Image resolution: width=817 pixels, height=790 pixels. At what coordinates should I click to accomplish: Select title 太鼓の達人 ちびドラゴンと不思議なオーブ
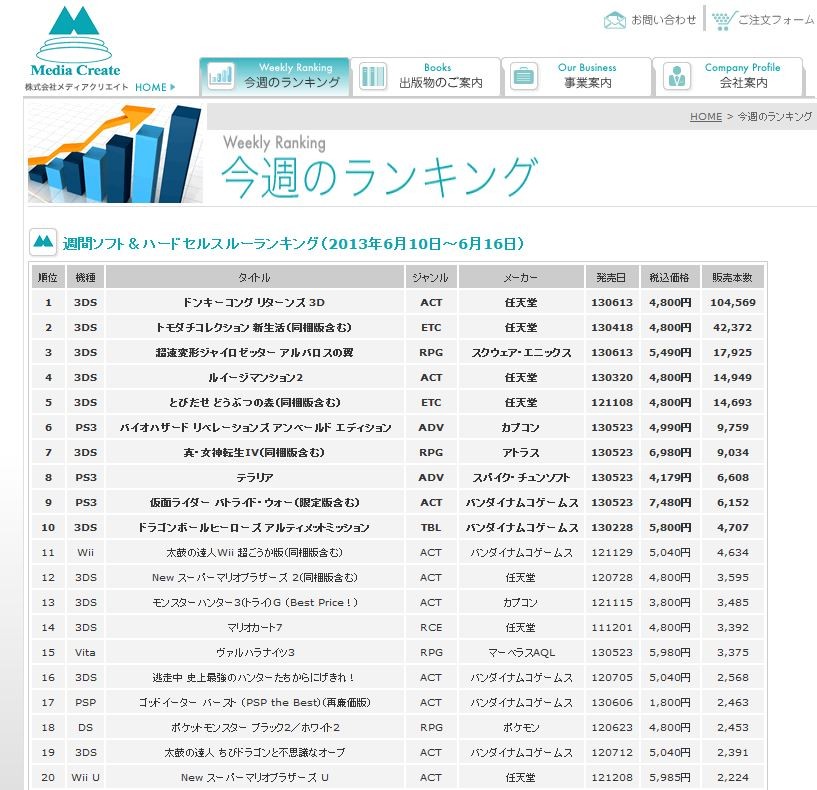coord(254,752)
